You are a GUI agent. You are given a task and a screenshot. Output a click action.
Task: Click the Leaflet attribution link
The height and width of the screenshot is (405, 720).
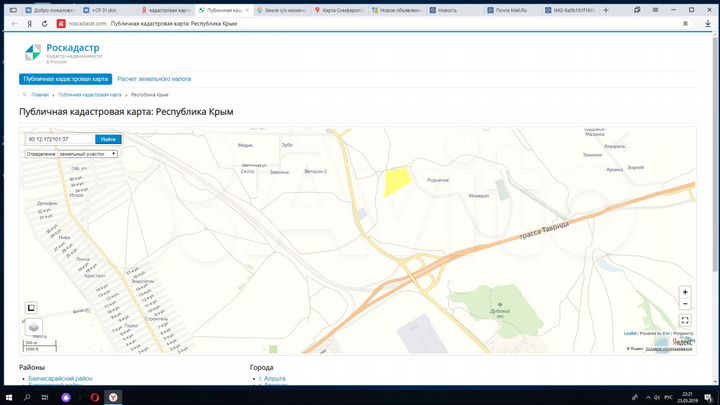630,333
